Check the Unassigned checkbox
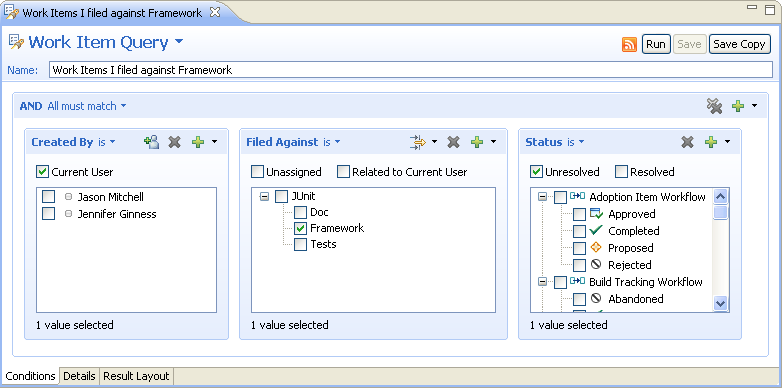Screen dimensions: 782x388 (x=257, y=172)
